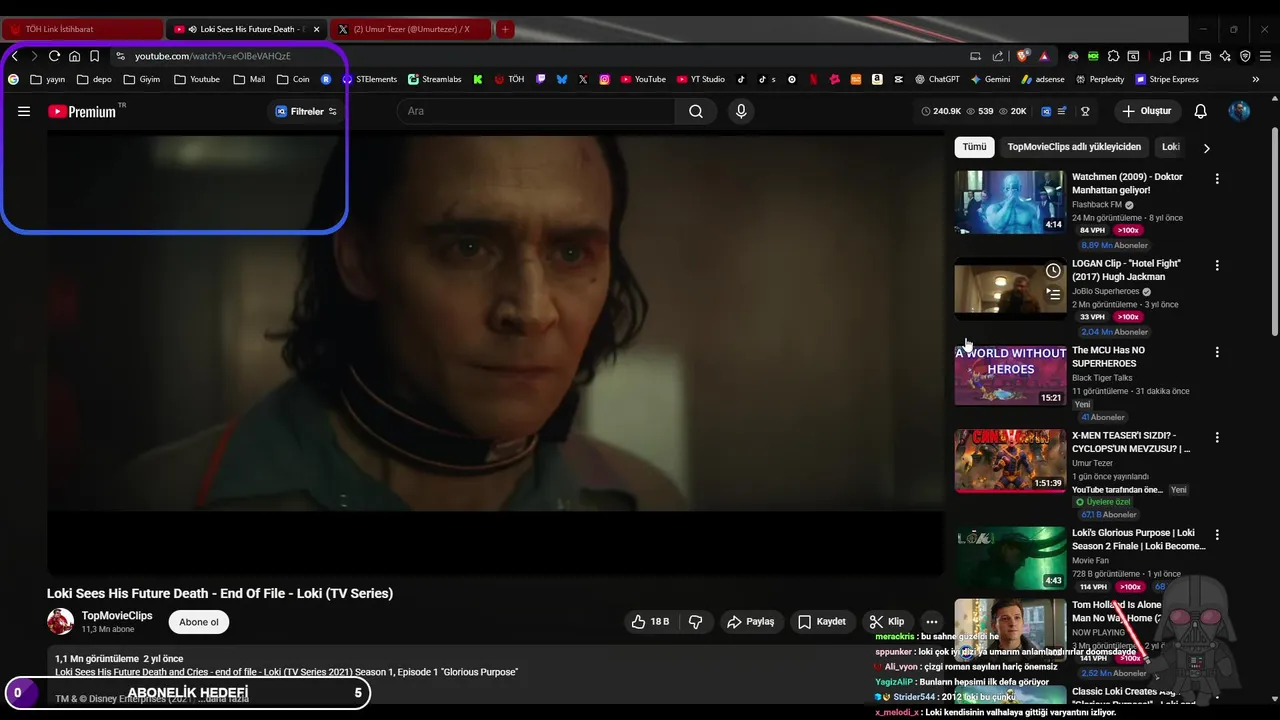Switch to the Umur Tezer X tab
This screenshot has height=720, width=1280.
click(x=410, y=29)
